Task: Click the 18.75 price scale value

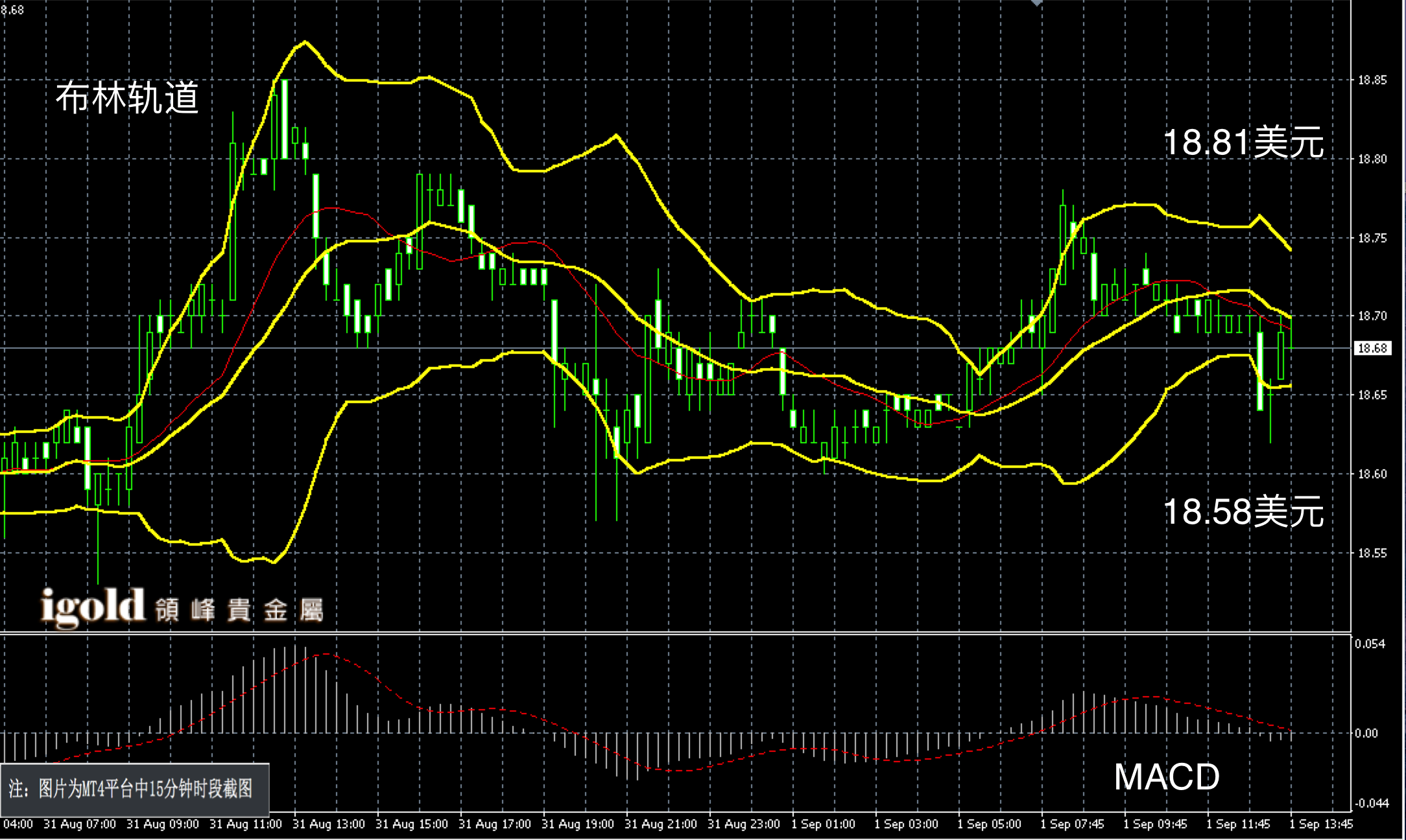Action: tap(1372, 239)
